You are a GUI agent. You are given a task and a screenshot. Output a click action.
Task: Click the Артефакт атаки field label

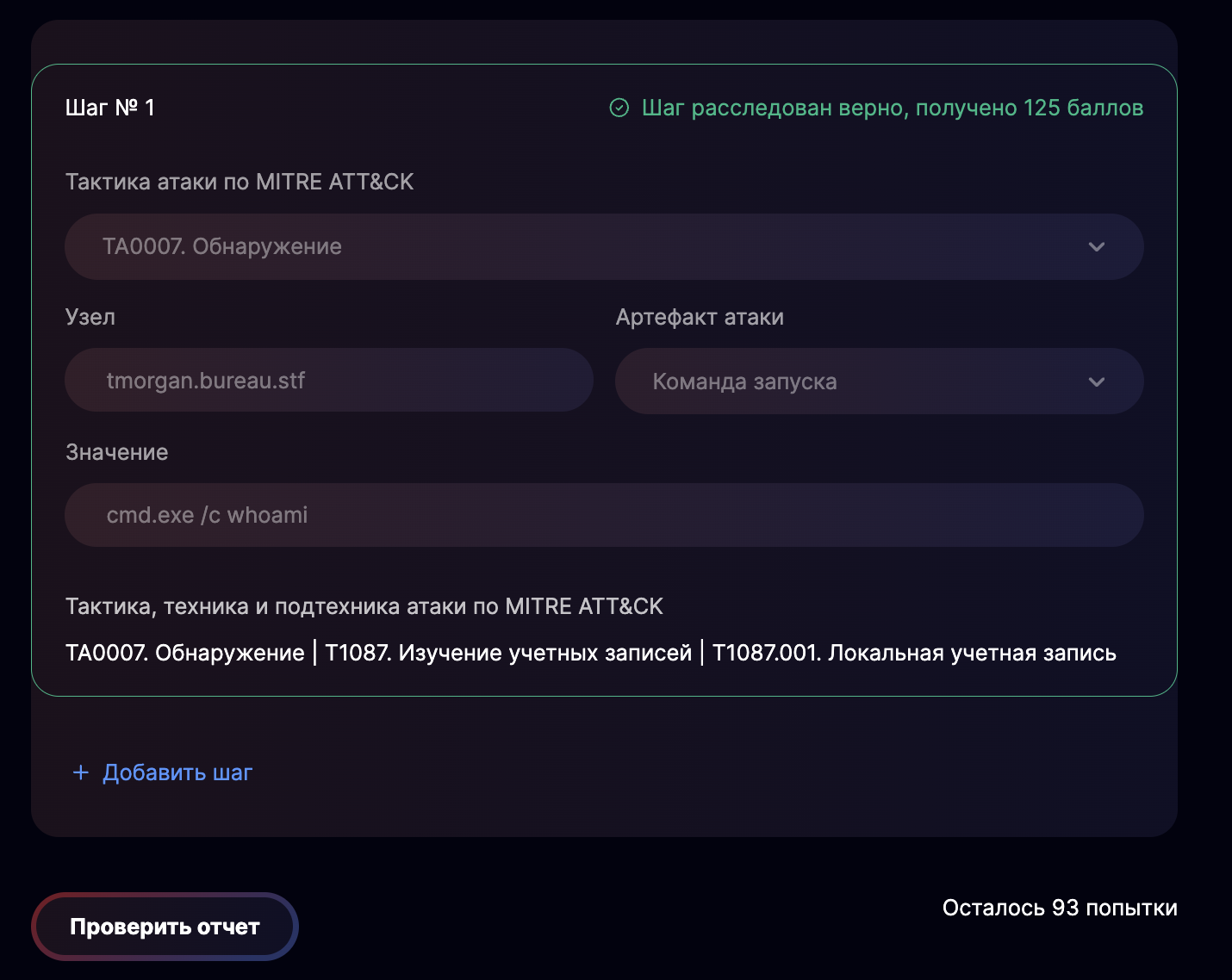point(700,317)
